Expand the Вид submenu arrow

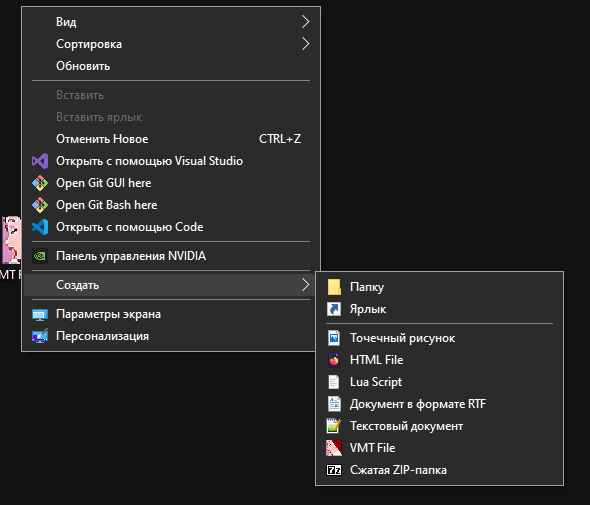(x=306, y=22)
